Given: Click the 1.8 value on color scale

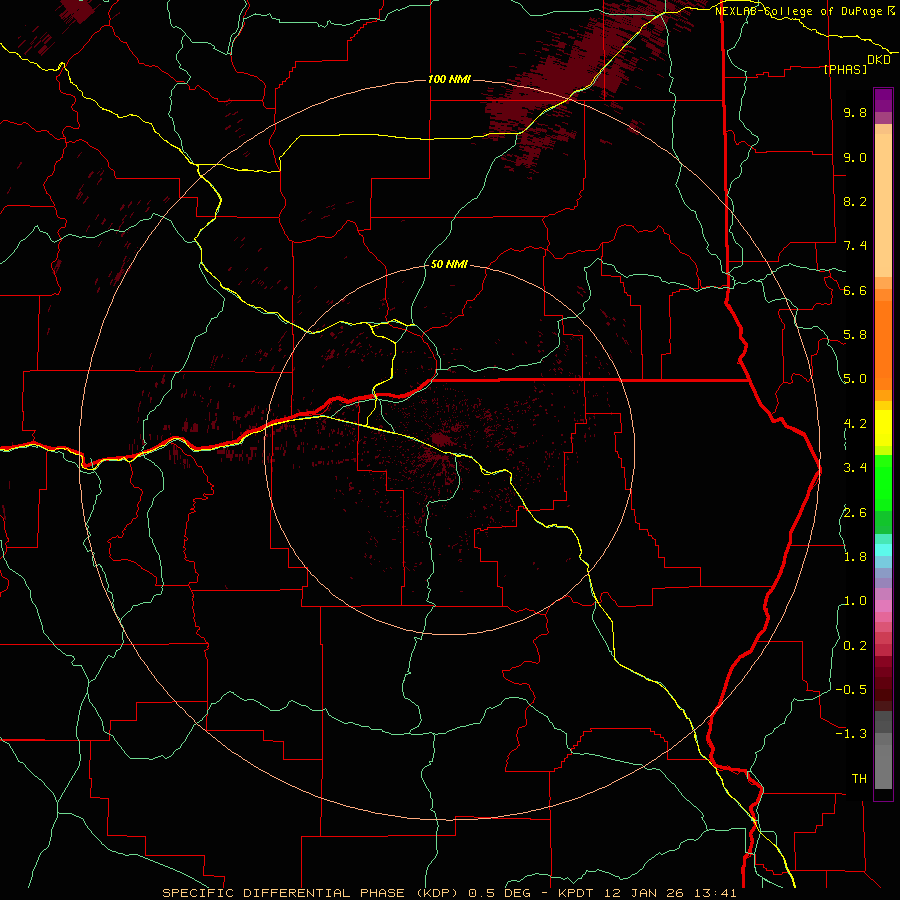Looking at the screenshot, I should pyautogui.click(x=855, y=557).
